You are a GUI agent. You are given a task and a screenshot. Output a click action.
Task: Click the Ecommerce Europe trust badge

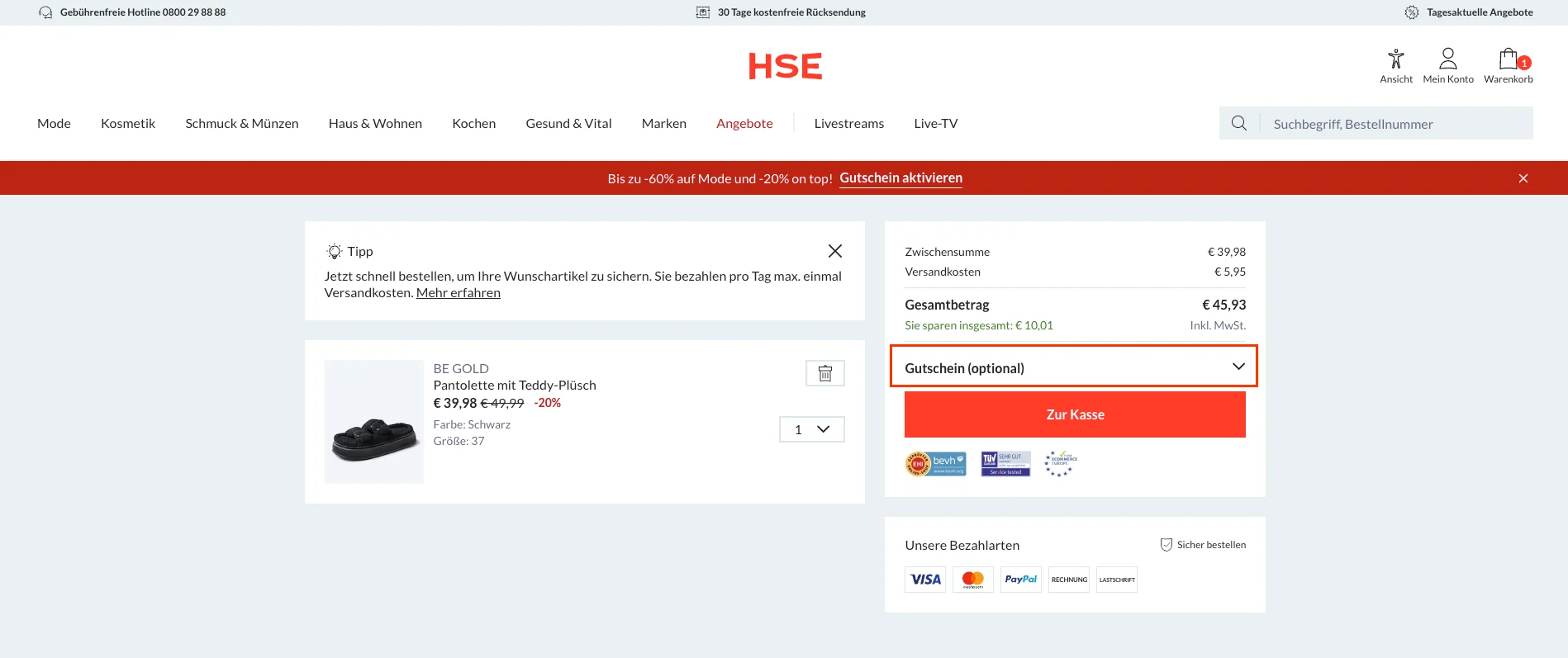click(1061, 464)
